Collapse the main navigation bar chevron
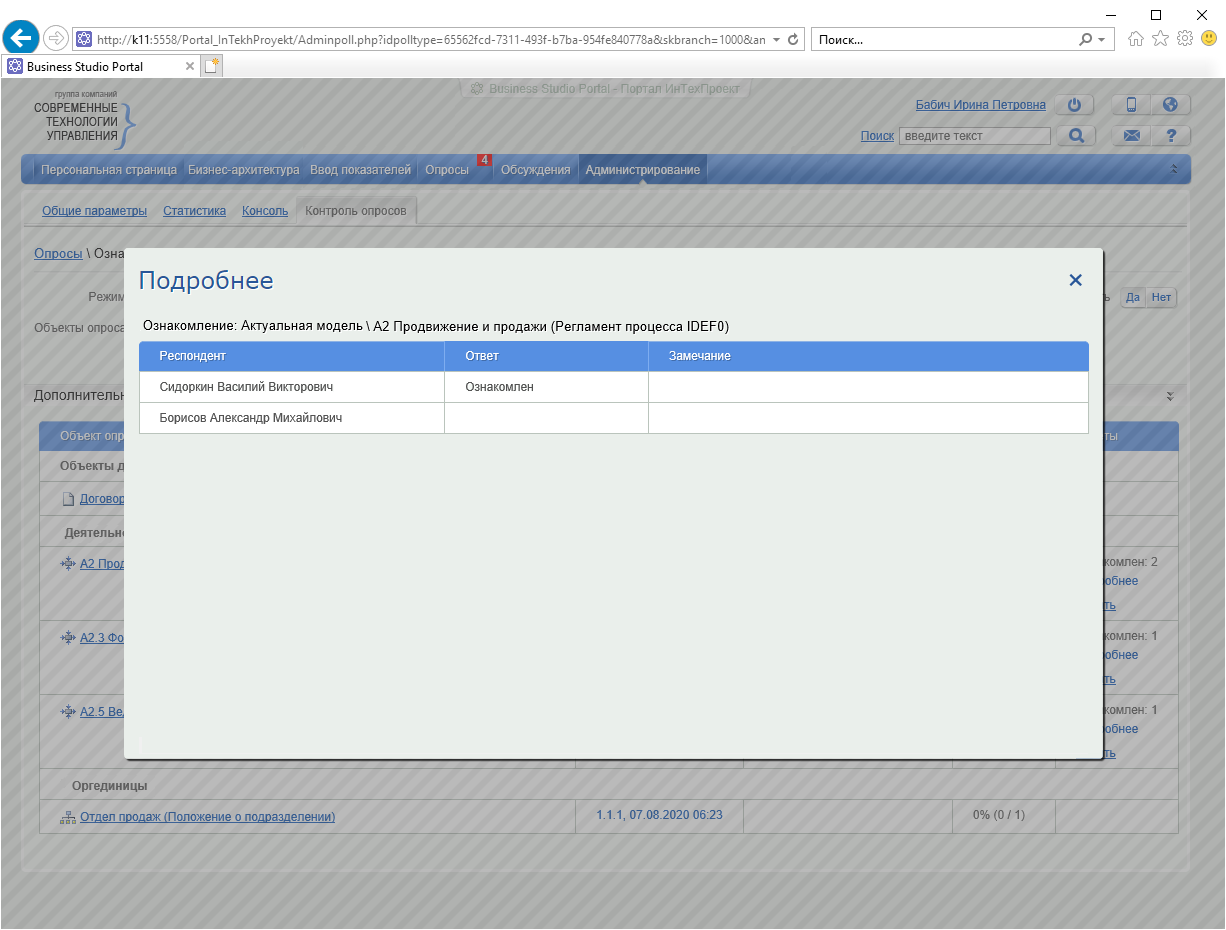This screenshot has width=1226, height=930. (x=1174, y=170)
